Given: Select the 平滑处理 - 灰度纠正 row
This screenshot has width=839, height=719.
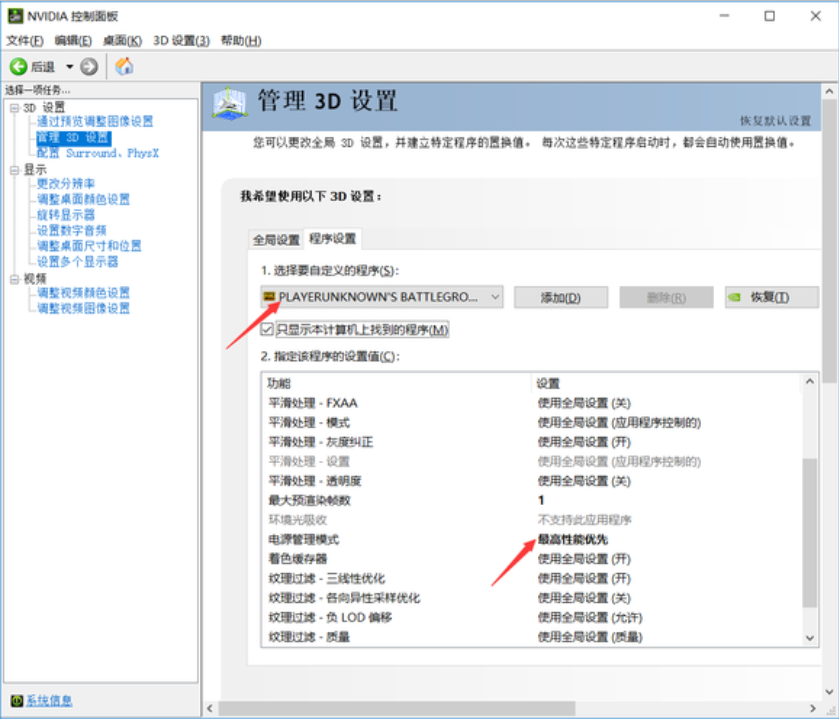Looking at the screenshot, I should [x=532, y=442].
